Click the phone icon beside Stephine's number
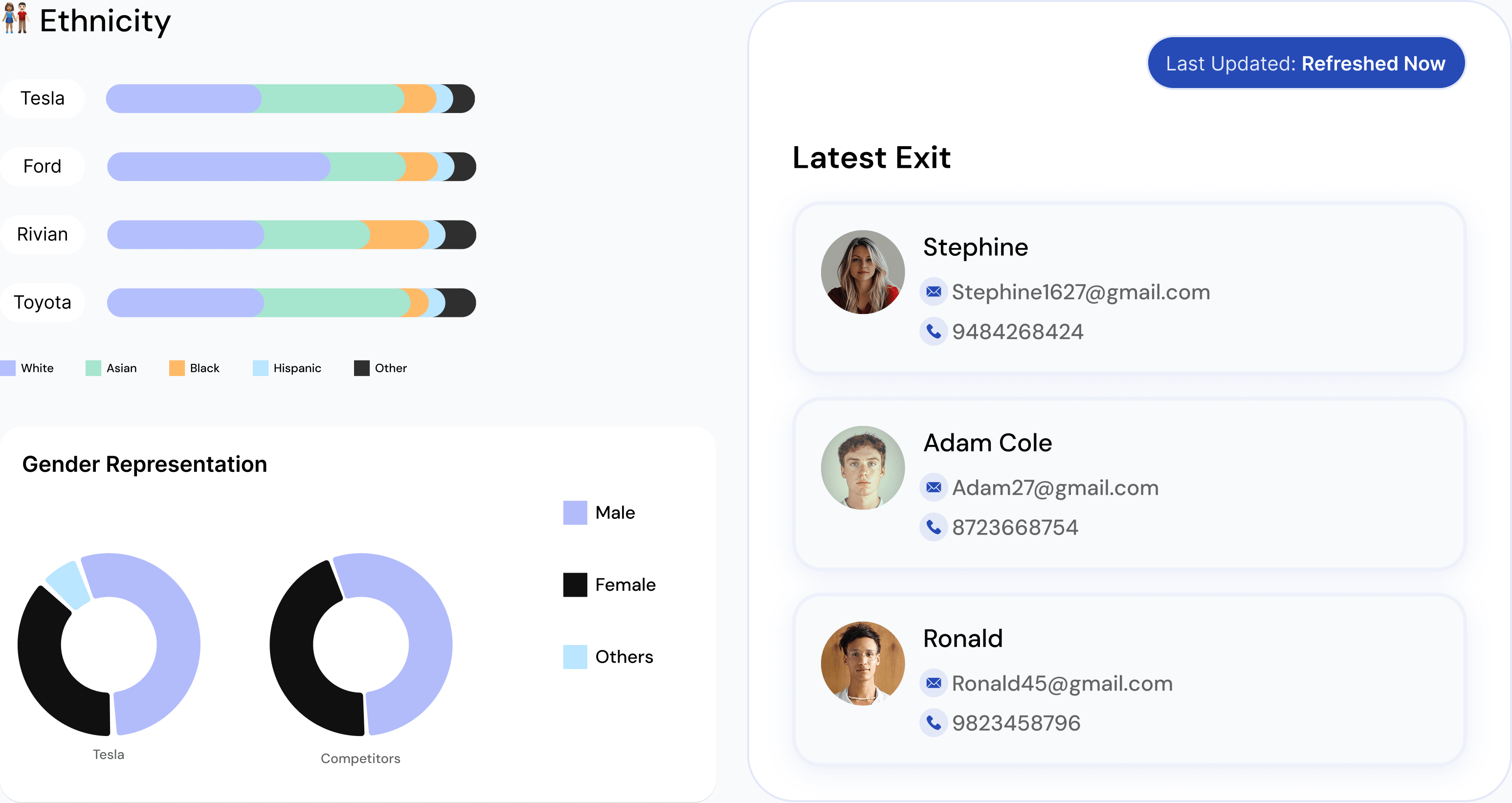Viewport: 1512px width, 803px height. tap(933, 331)
